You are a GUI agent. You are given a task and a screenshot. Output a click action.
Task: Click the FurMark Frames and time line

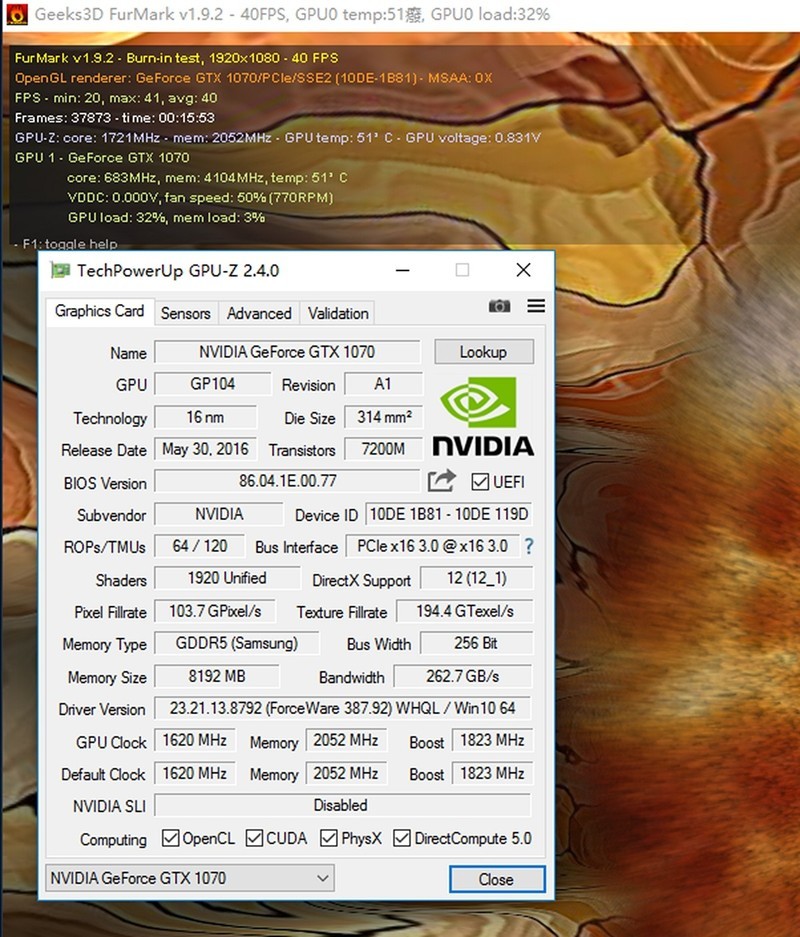(114, 118)
